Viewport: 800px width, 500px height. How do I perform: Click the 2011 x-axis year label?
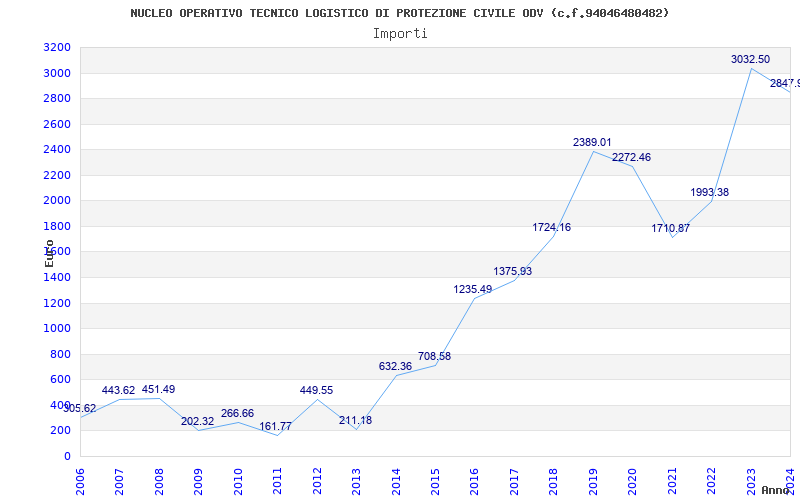278,482
